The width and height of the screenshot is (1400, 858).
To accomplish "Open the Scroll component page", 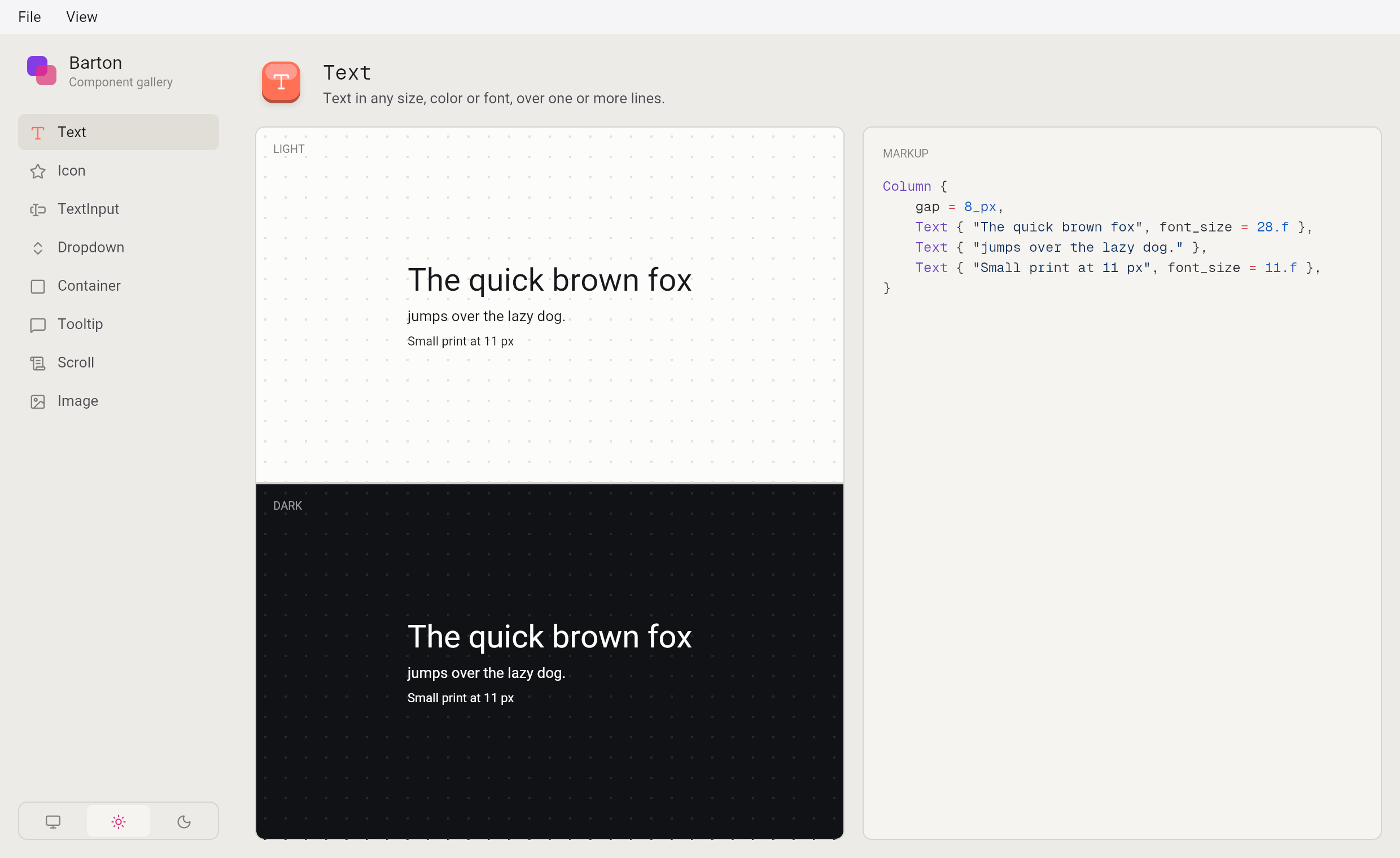I will [x=118, y=362].
